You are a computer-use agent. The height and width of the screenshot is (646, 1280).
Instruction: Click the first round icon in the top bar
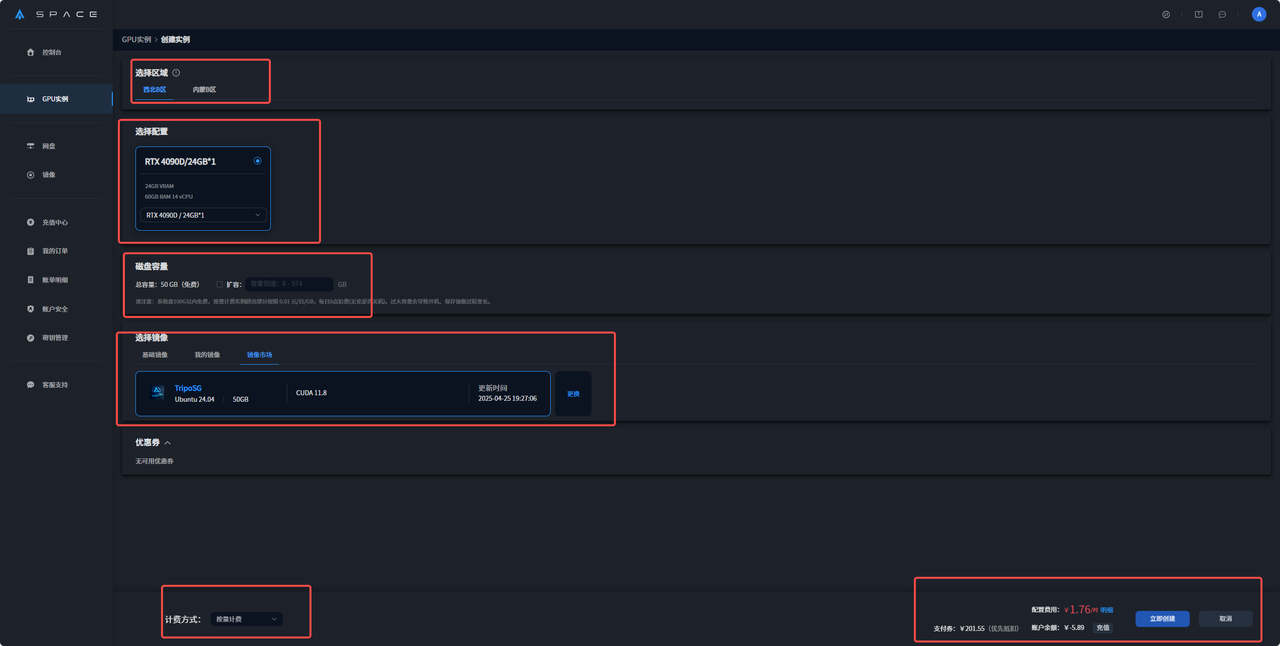click(x=1166, y=15)
